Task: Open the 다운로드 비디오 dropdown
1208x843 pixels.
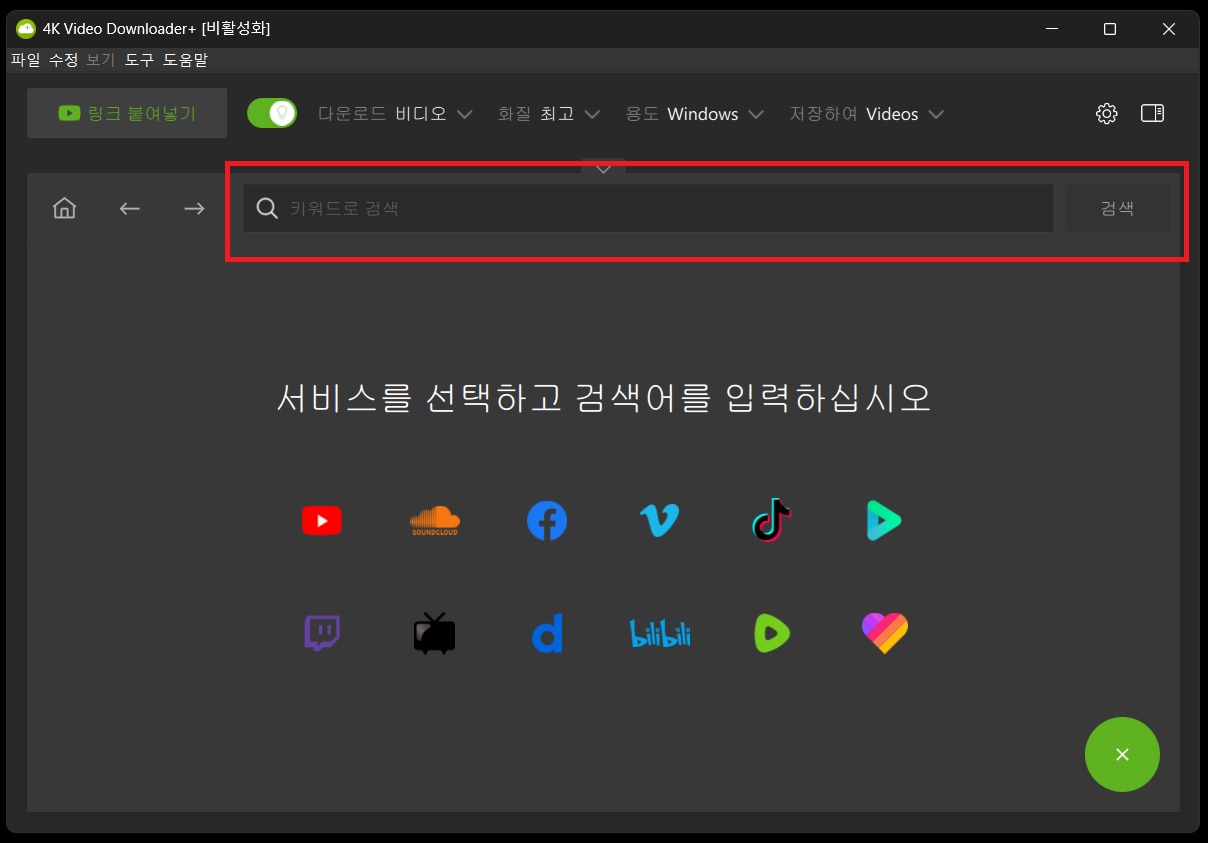Action: [x=395, y=114]
